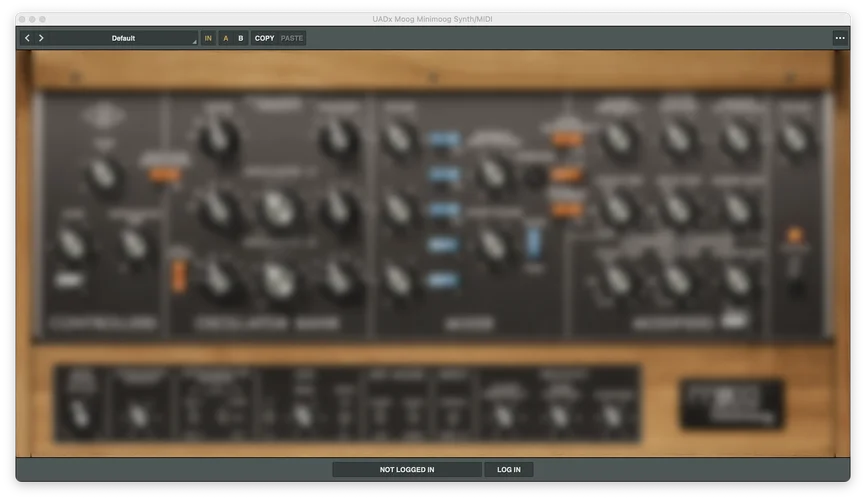866x500 pixels.
Task: Click Oscillator 3 Range knob, bottom row
Action: pyautogui.click(x=218, y=280)
